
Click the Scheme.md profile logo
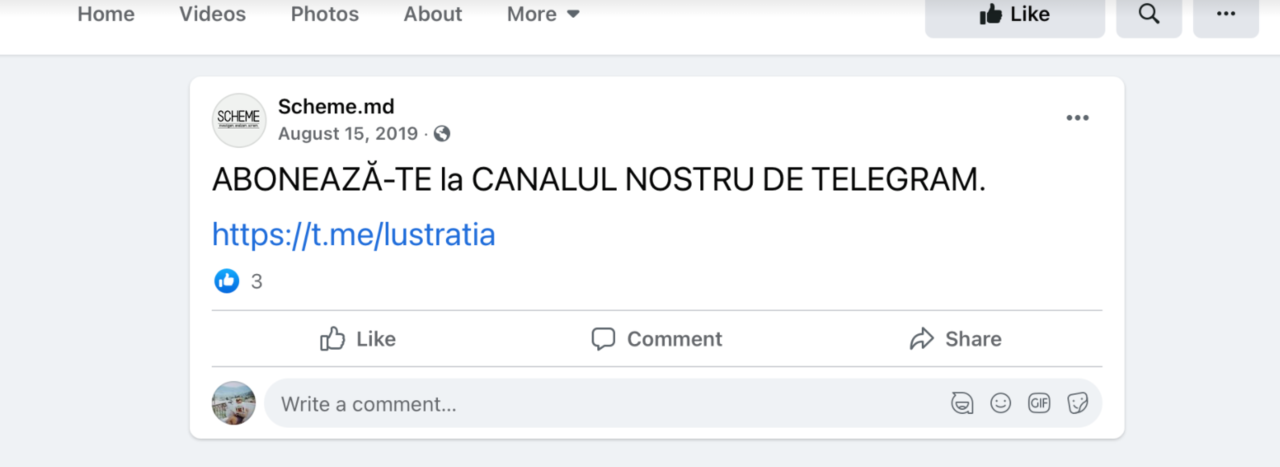(239, 120)
